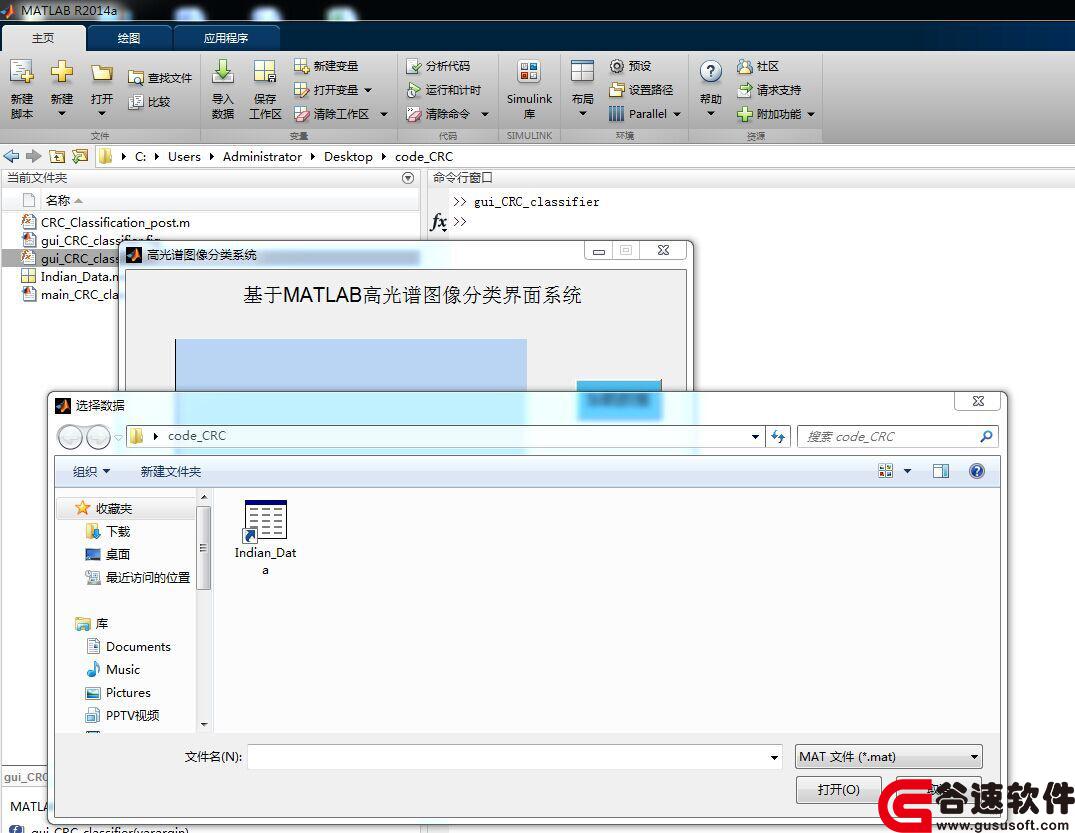Click the Desktop path segment
This screenshot has width=1075, height=833.
pos(348,156)
